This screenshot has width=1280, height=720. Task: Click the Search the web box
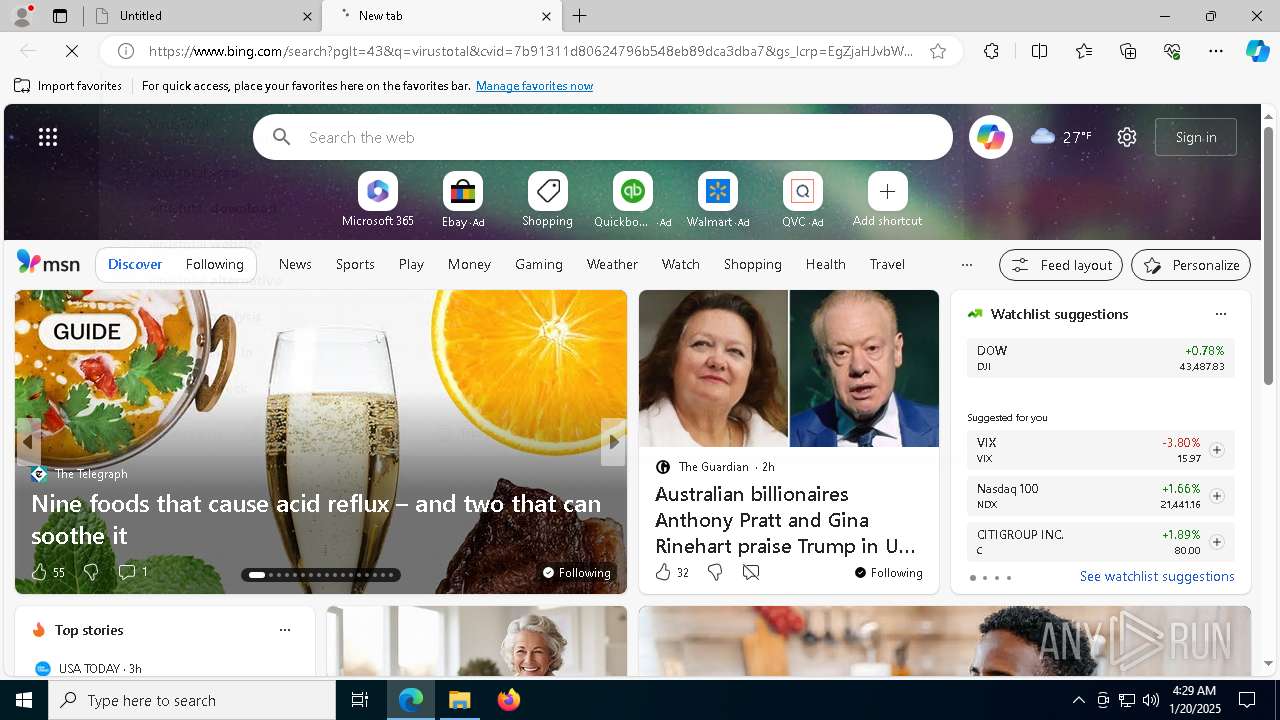click(x=603, y=137)
